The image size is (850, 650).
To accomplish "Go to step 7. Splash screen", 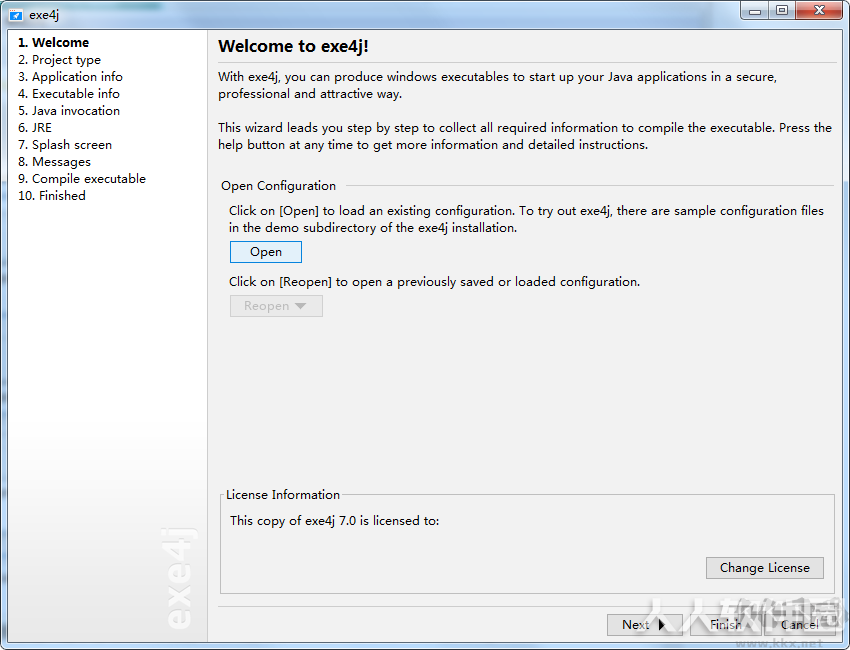I will coord(65,145).
